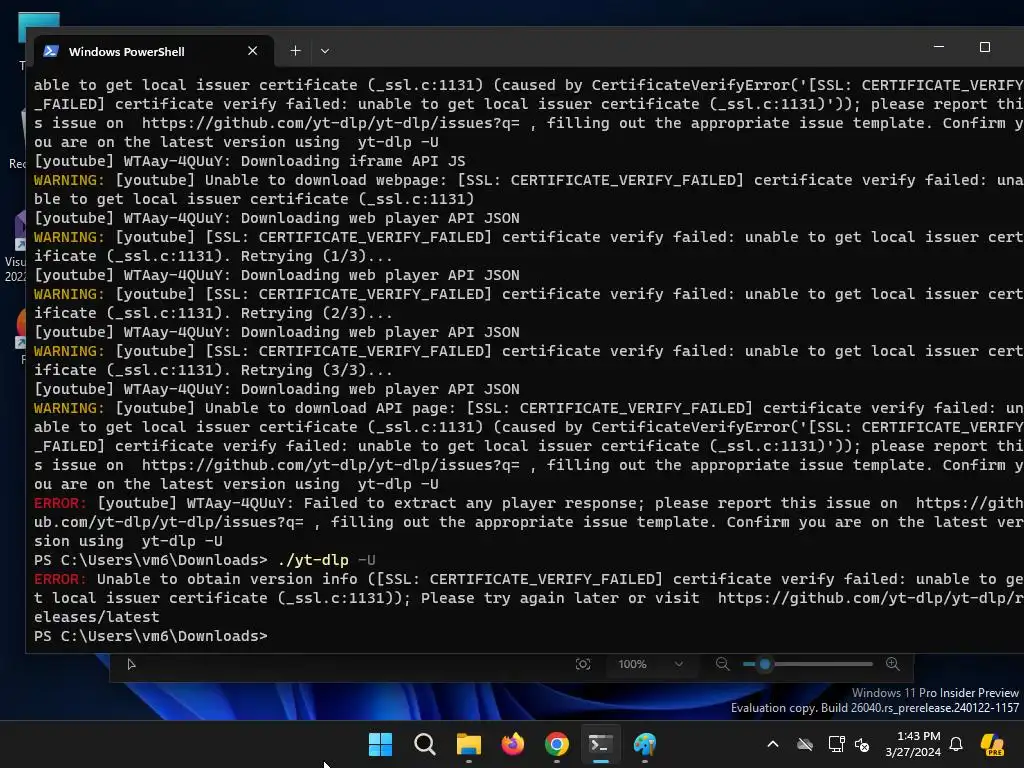This screenshot has height=768, width=1024.
Task: Click the PowerShell icon in tab title
Action: click(x=51, y=51)
